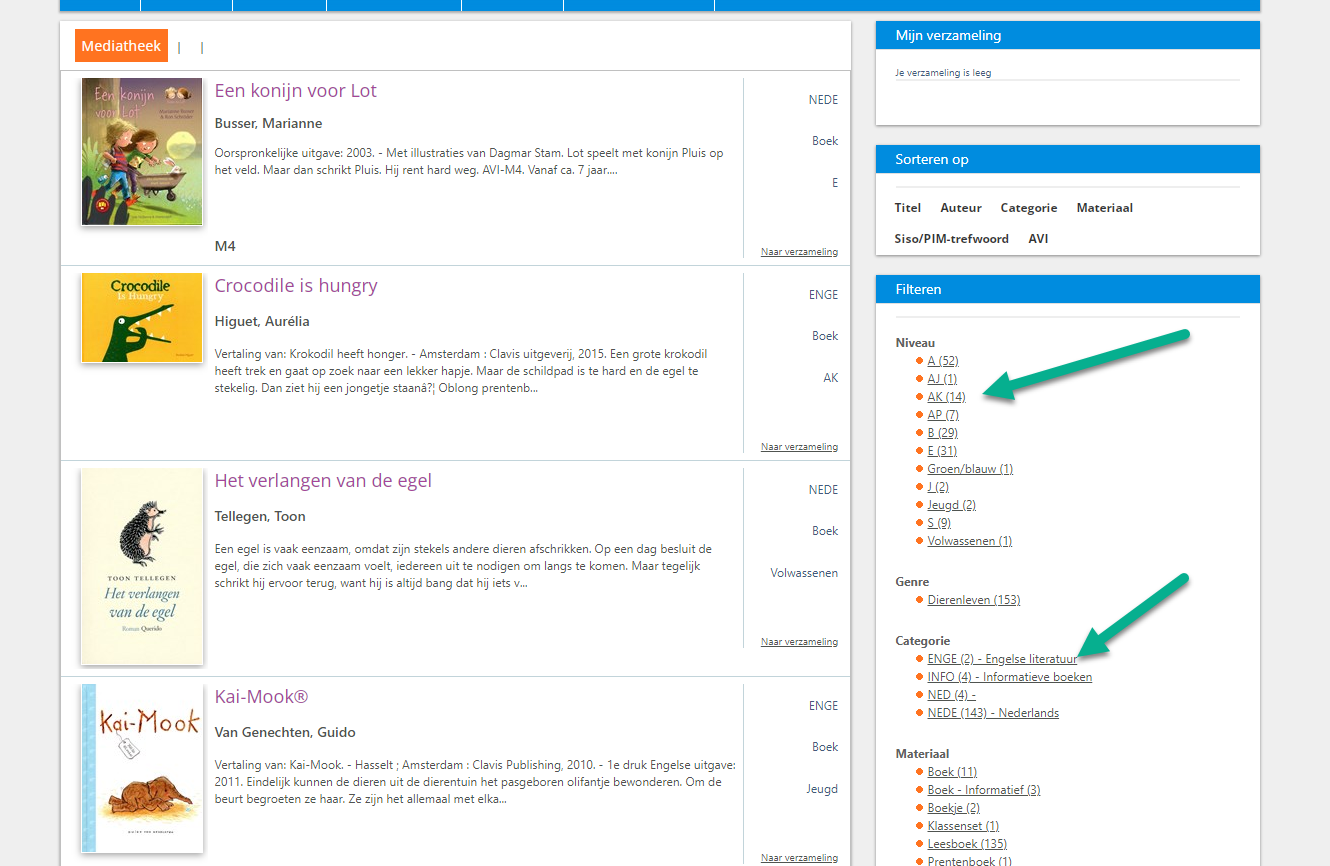Sort results by AVI
This screenshot has height=866, width=1330.
[x=1038, y=239]
